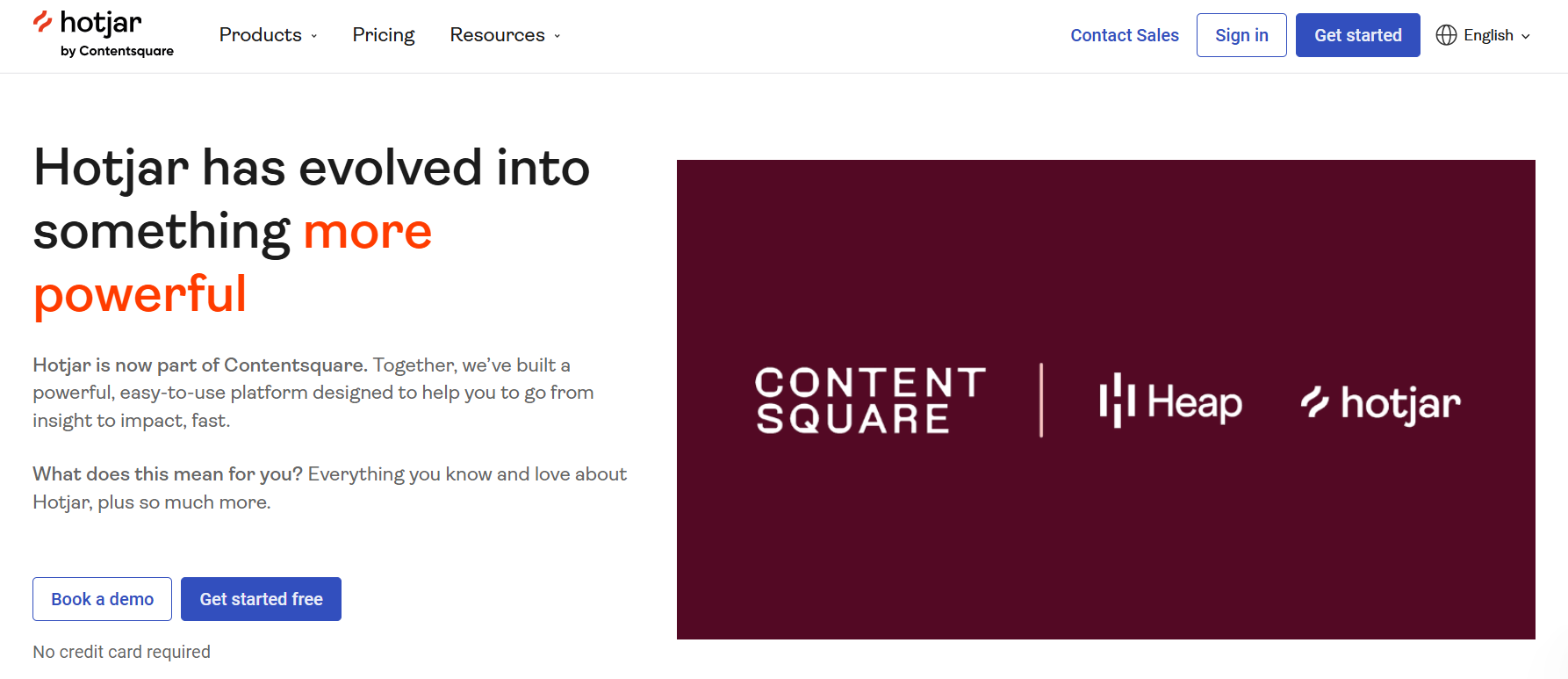Click the 'by Contentsquare' text under the logo

(117, 51)
